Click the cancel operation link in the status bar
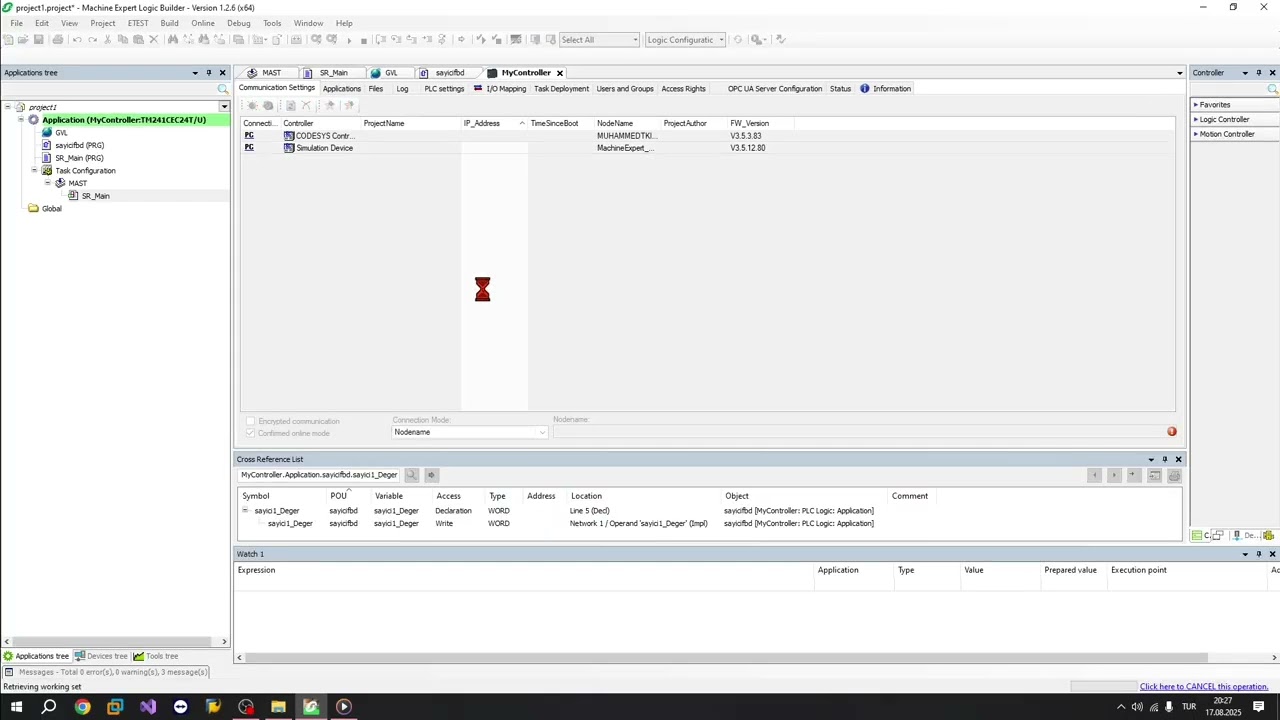This screenshot has height=720, width=1280. tap(1204, 687)
